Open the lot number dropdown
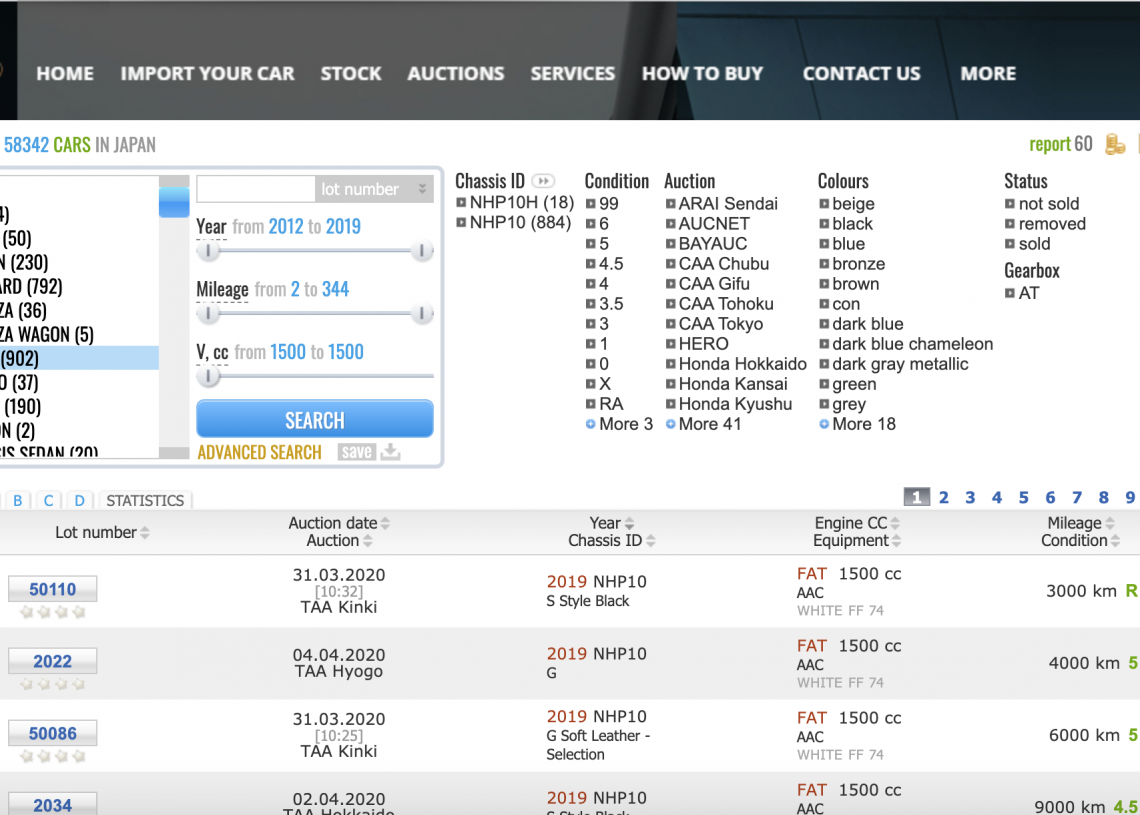Image resolution: width=1140 pixels, height=815 pixels. pyautogui.click(x=423, y=189)
